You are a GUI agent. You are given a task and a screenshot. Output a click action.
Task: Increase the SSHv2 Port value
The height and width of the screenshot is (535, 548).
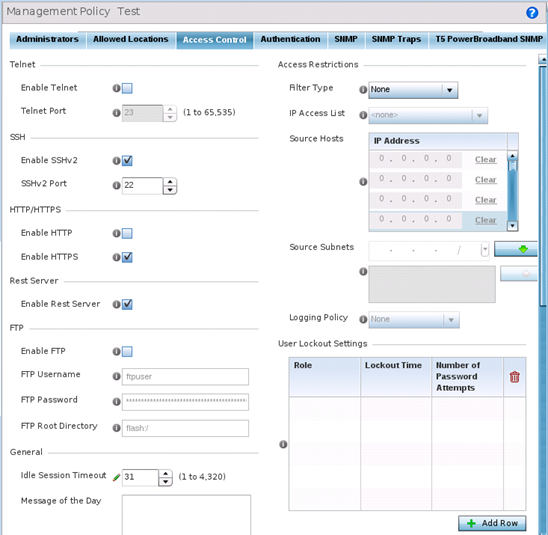(170, 182)
